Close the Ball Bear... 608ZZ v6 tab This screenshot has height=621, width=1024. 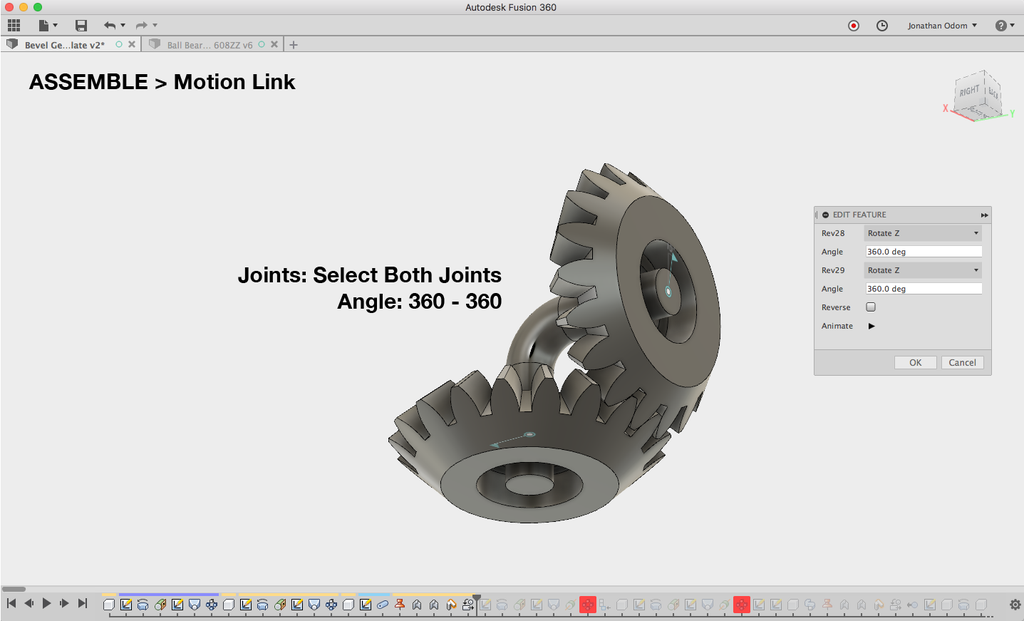(x=274, y=44)
